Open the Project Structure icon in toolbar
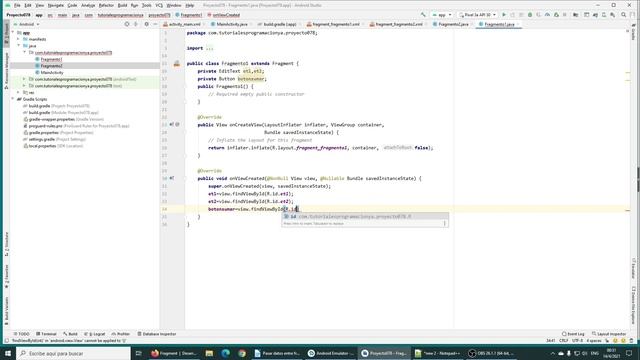The height and width of the screenshot is (360, 640). pos(576,15)
